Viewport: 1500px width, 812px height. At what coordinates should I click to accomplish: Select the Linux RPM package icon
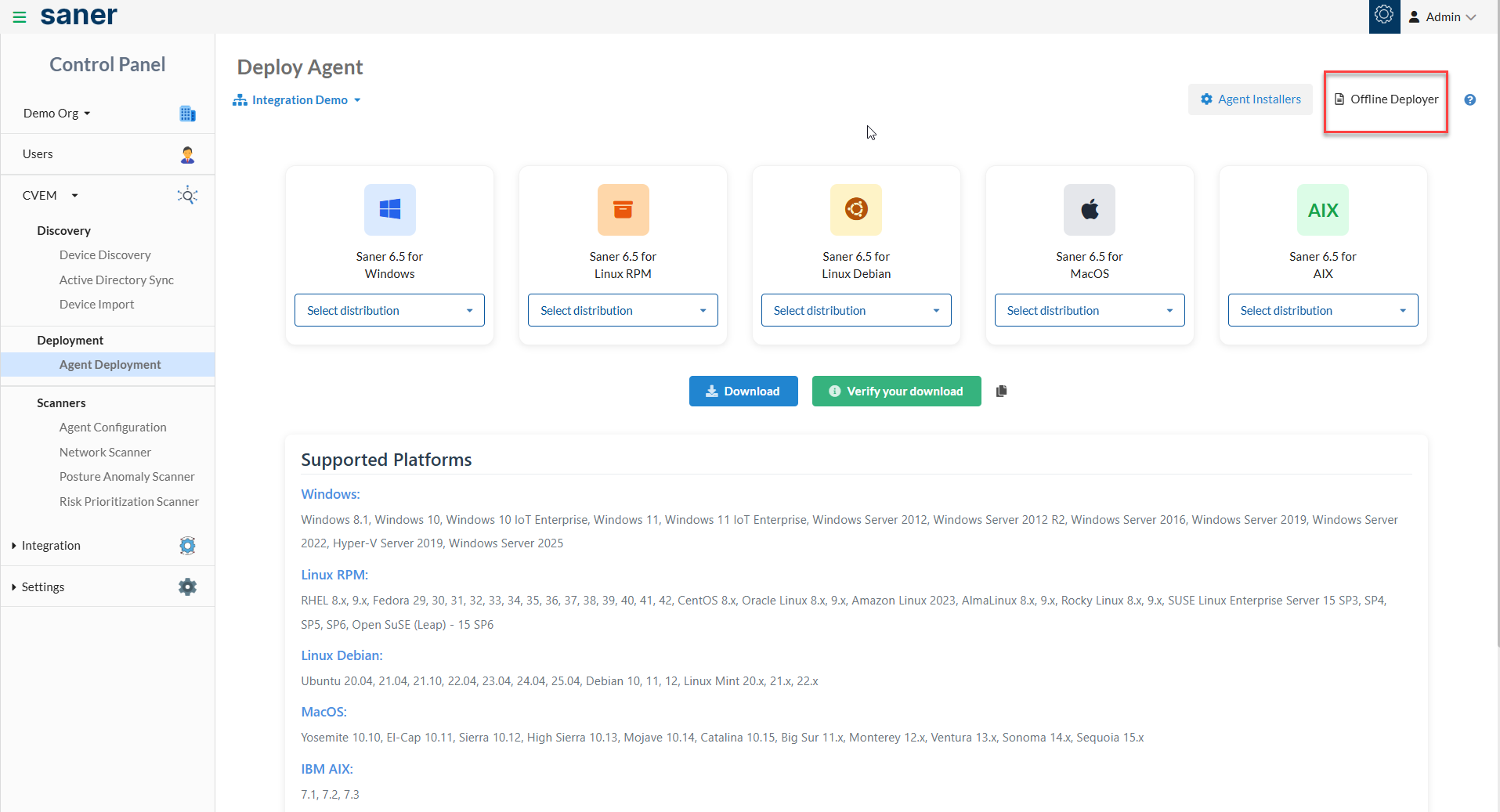point(623,210)
